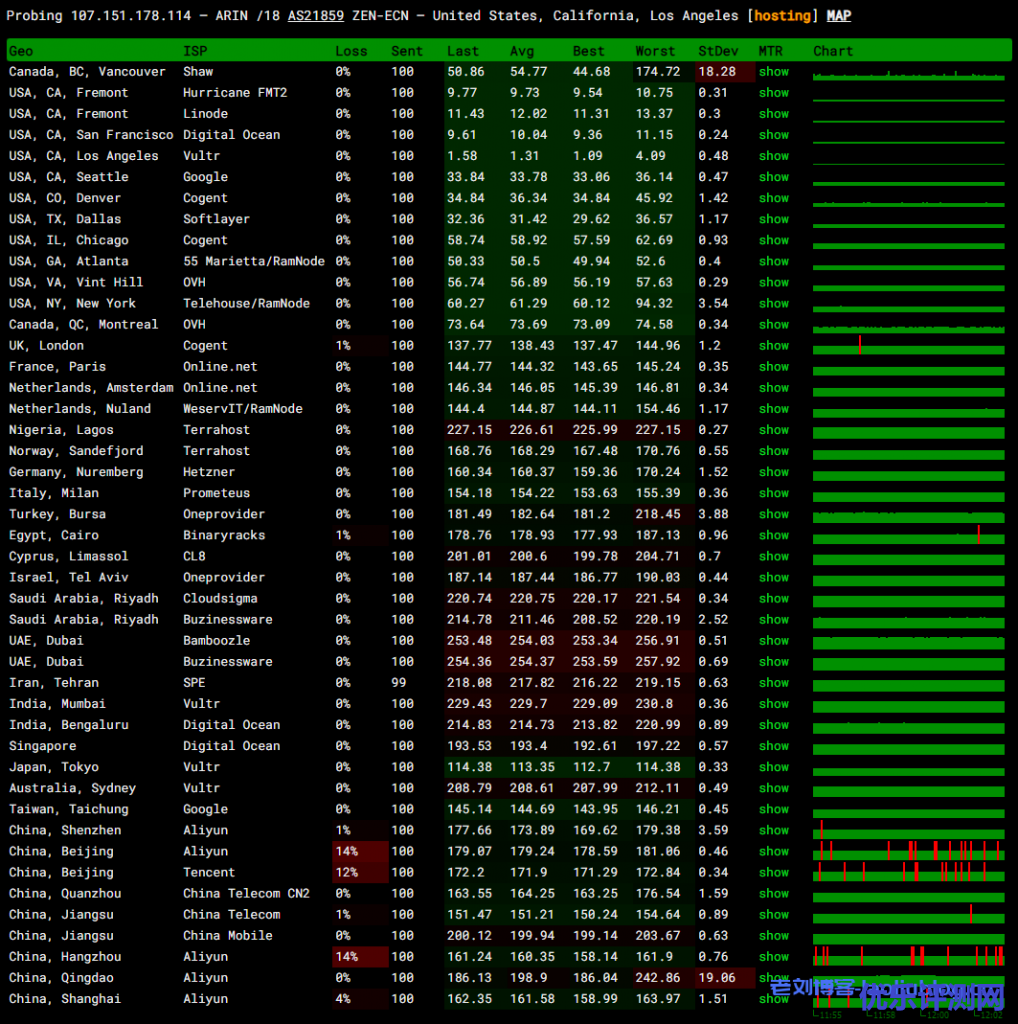1018x1024 pixels.
Task: Click the Geo column header
Action: point(21,51)
